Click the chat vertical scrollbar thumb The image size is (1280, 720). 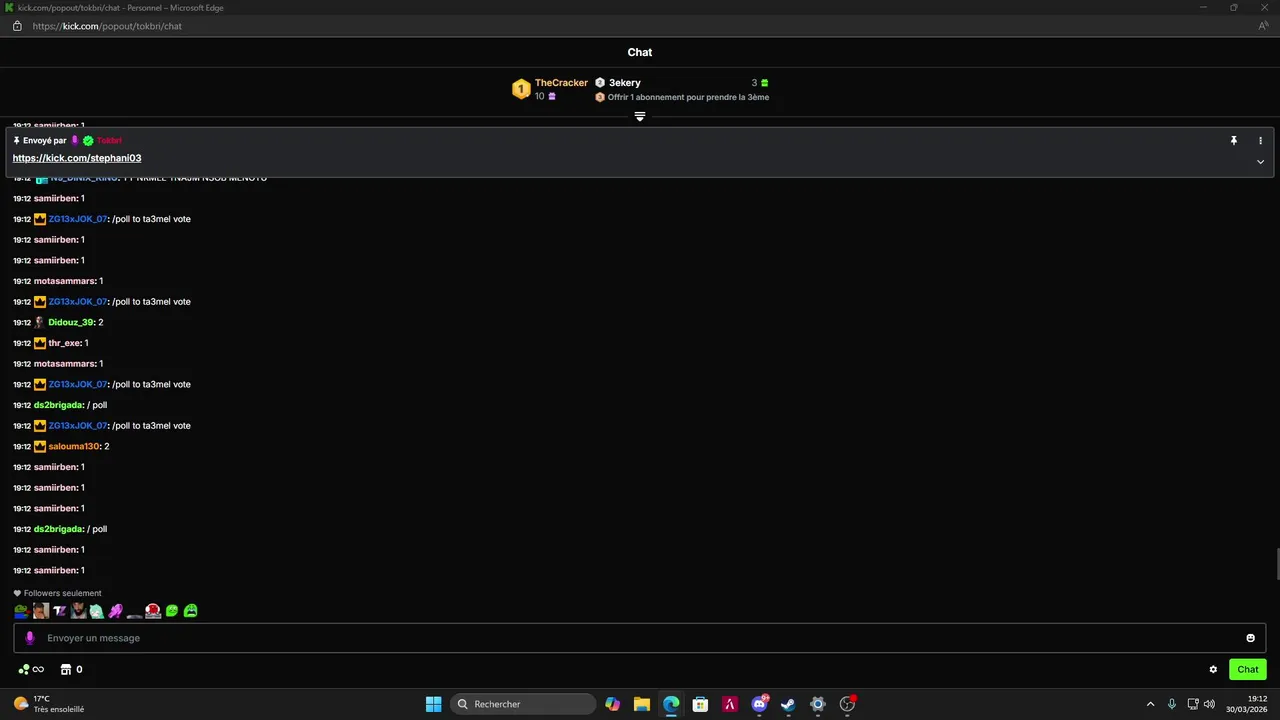click(x=1276, y=563)
